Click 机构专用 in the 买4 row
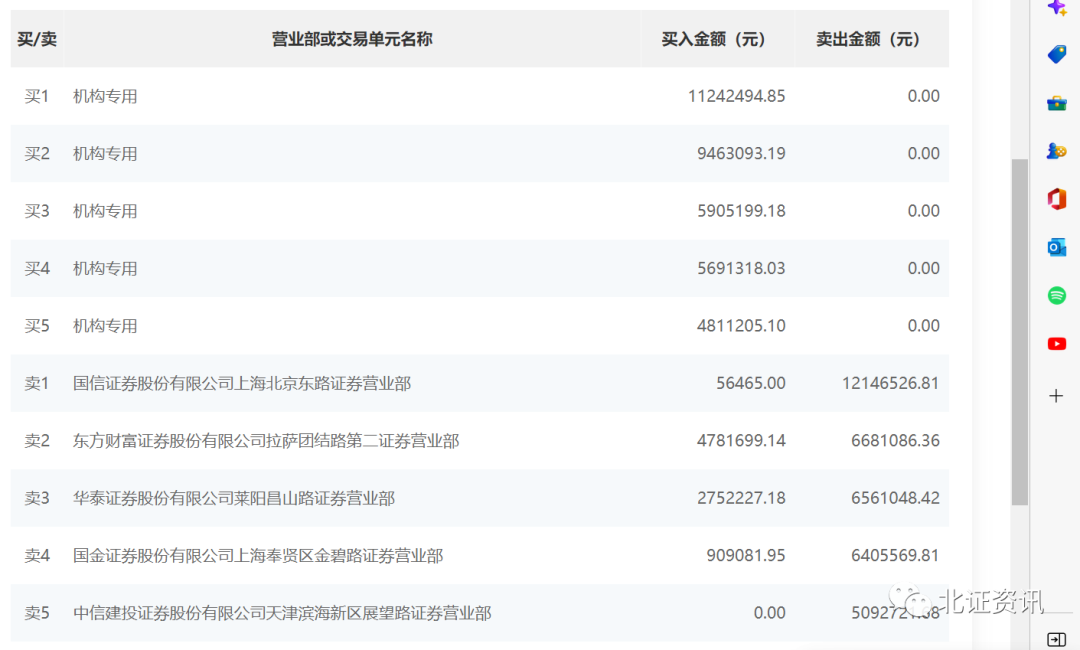1080x650 pixels. (x=105, y=269)
